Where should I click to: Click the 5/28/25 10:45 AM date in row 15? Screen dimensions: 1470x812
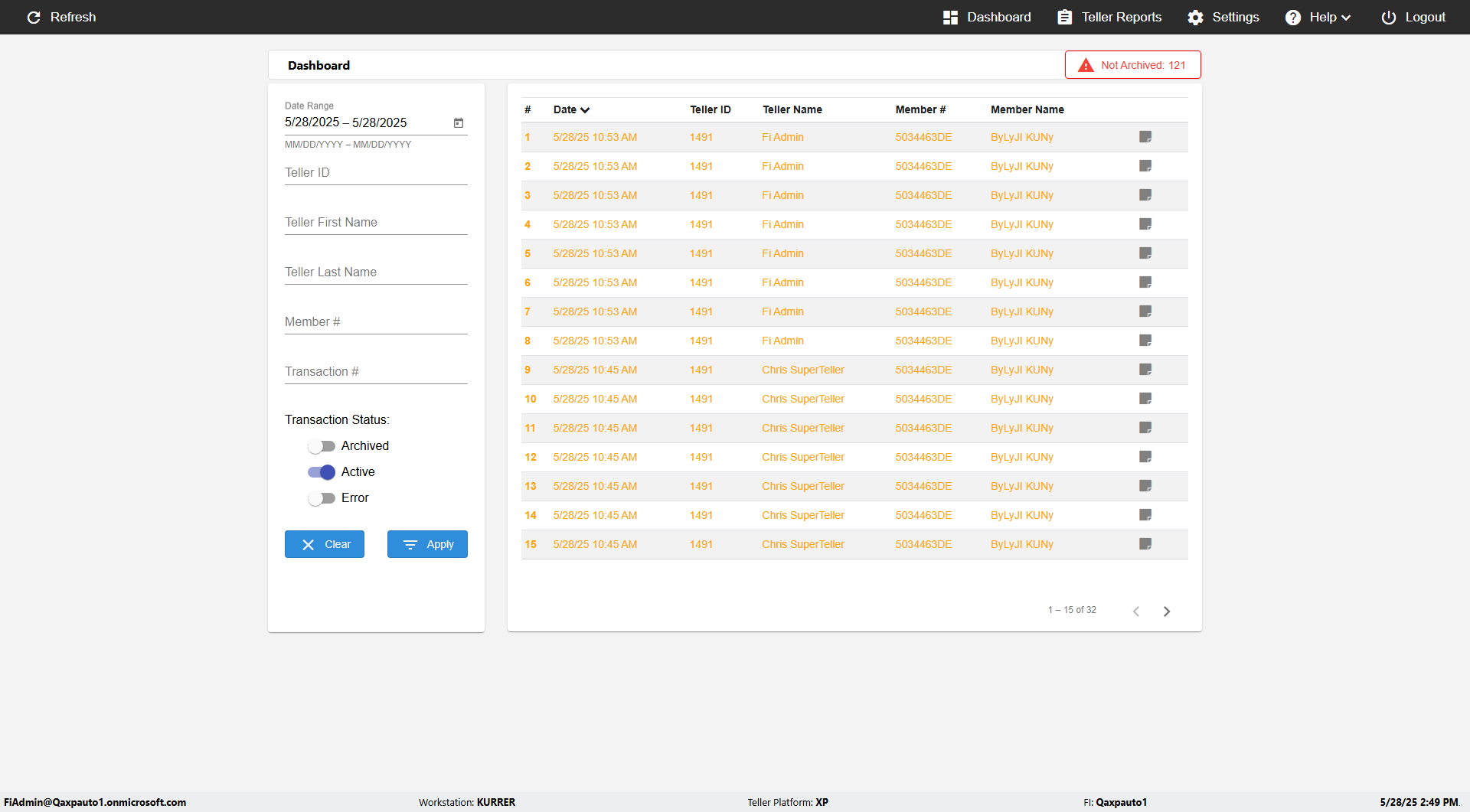coord(595,544)
